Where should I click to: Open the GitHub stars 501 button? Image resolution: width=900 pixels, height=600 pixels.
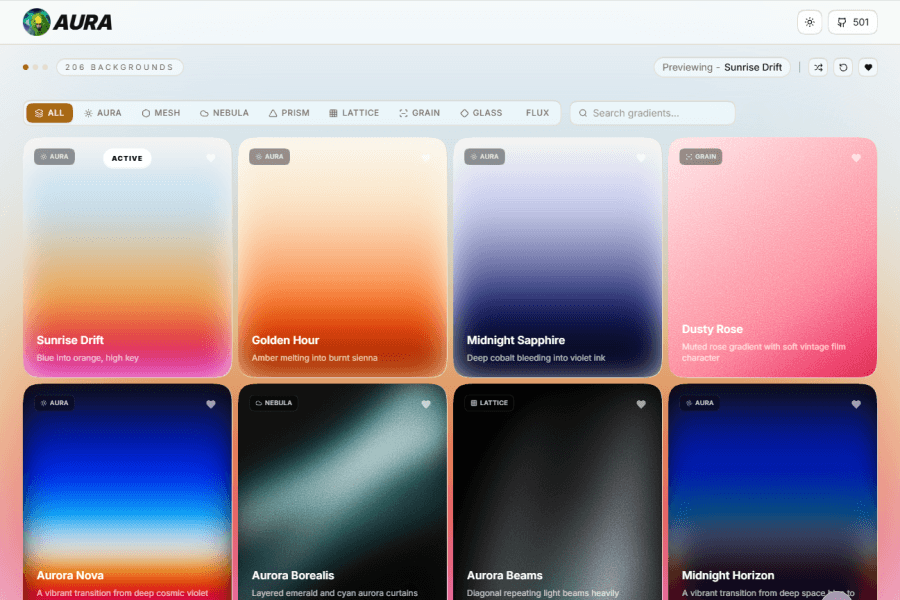pyautogui.click(x=852, y=22)
